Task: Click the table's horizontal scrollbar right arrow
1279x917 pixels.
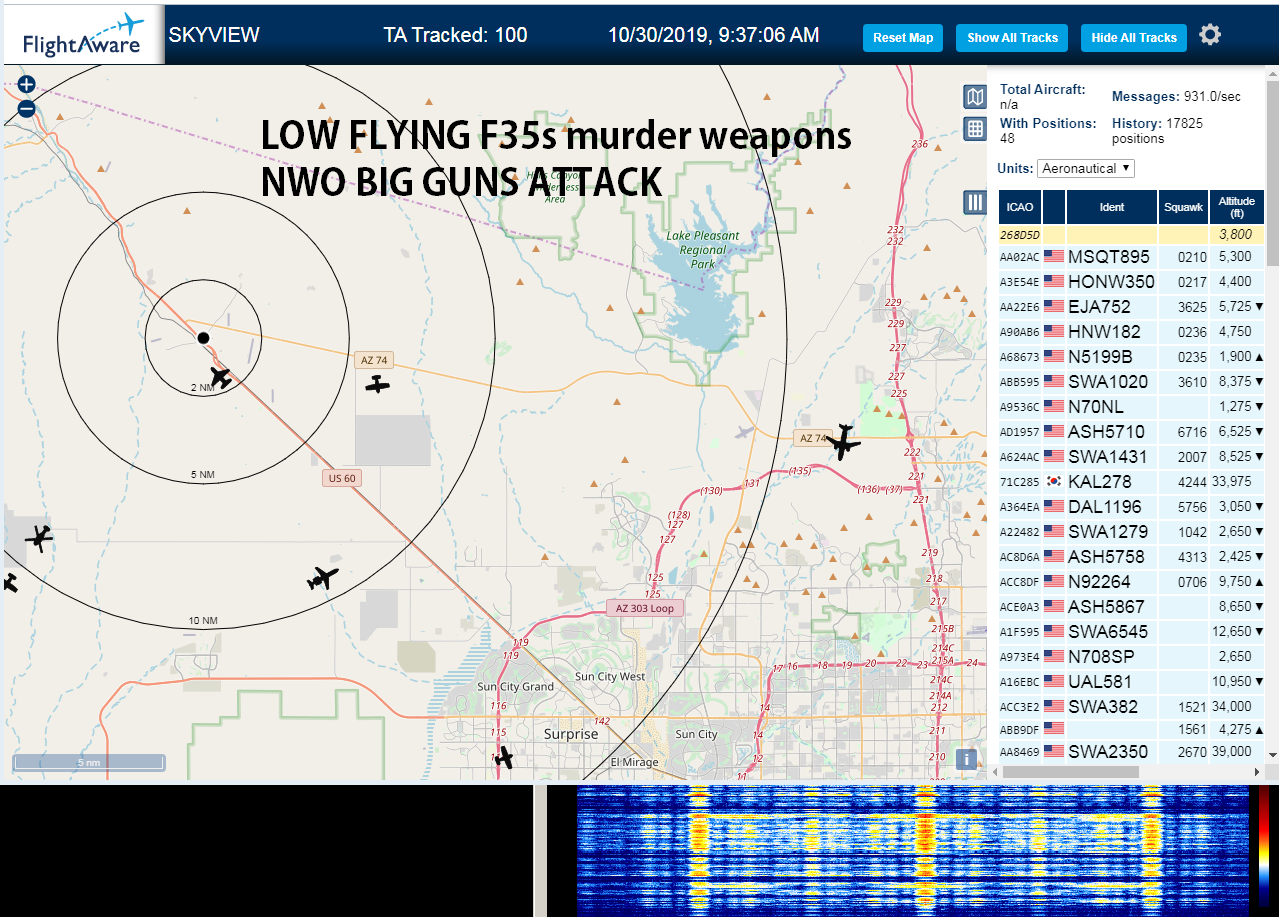Action: click(x=1258, y=772)
